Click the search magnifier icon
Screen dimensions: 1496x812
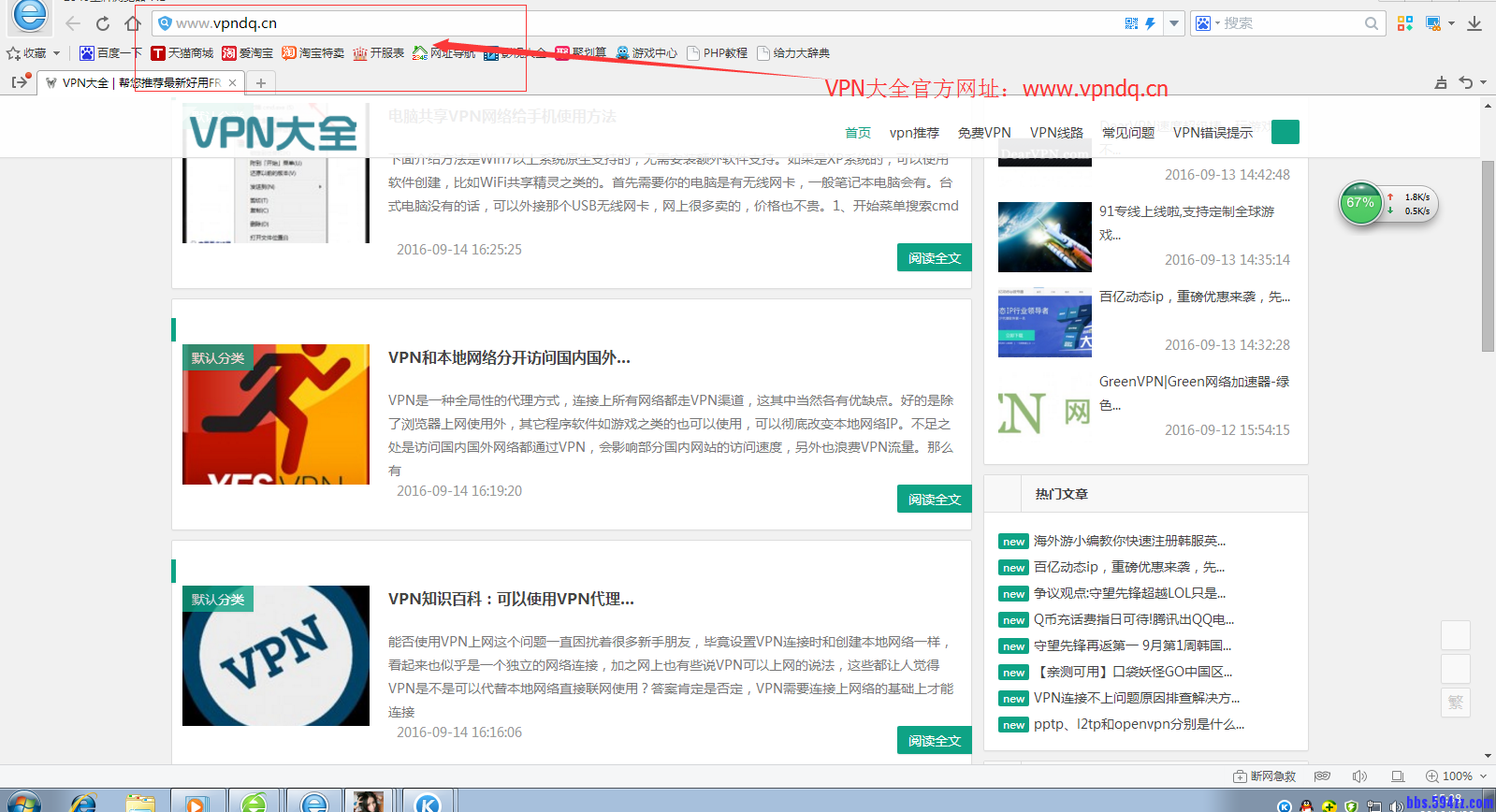click(1372, 23)
